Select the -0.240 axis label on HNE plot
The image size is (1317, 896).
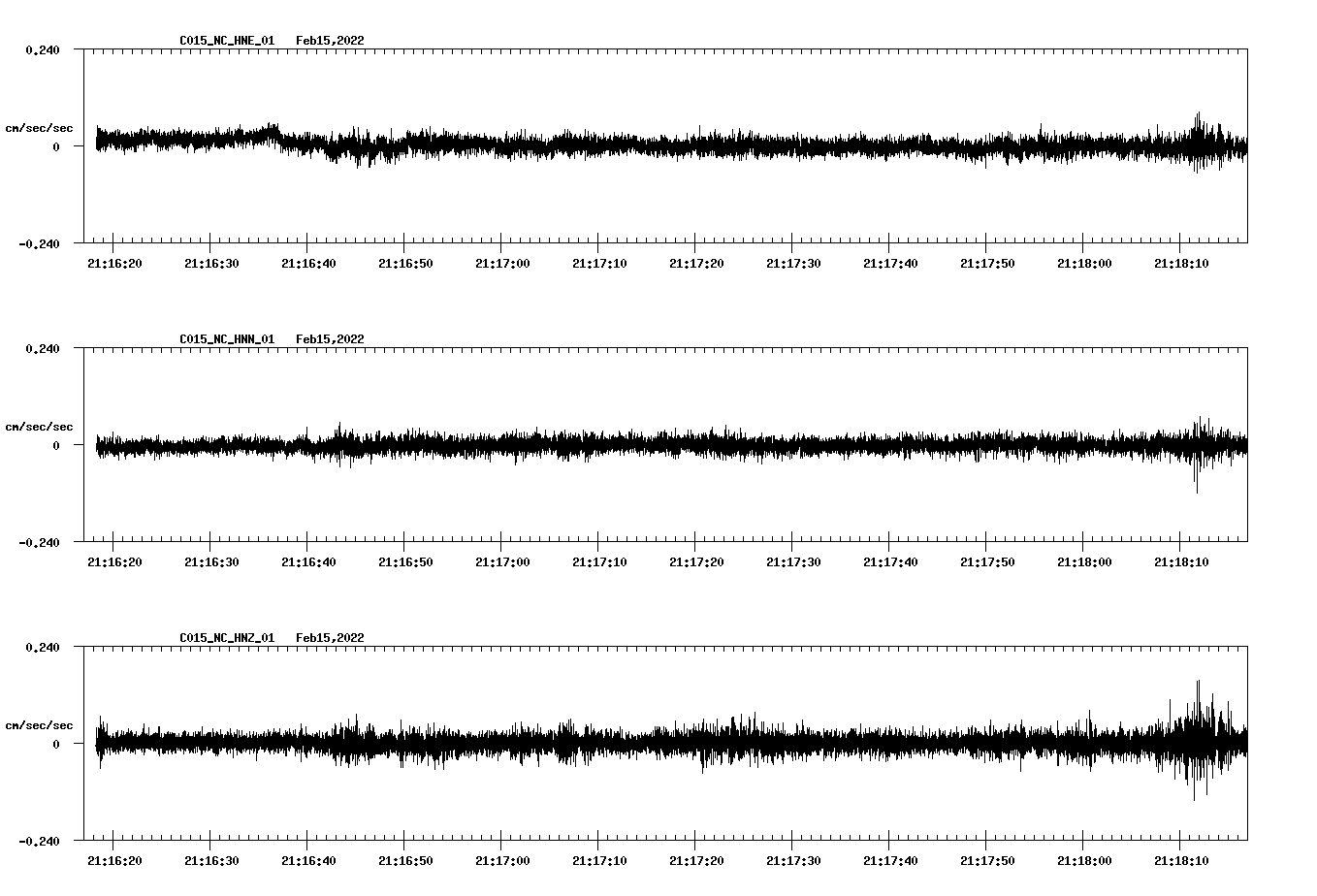tap(39, 243)
